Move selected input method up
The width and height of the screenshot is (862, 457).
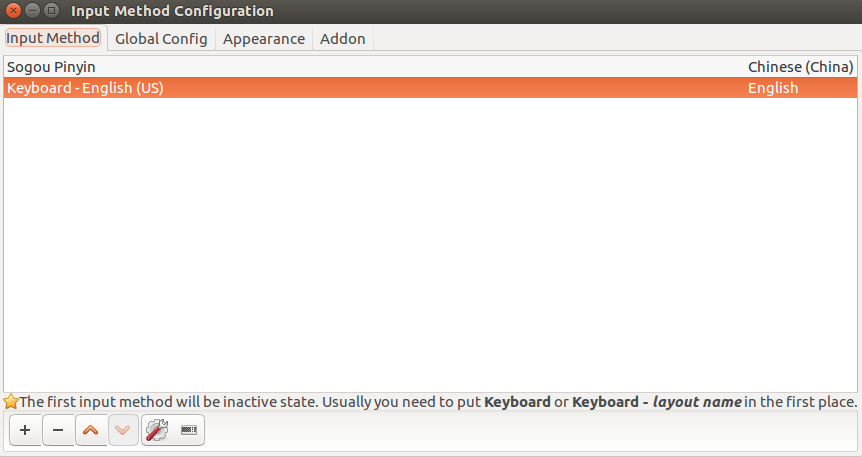pyautogui.click(x=91, y=430)
